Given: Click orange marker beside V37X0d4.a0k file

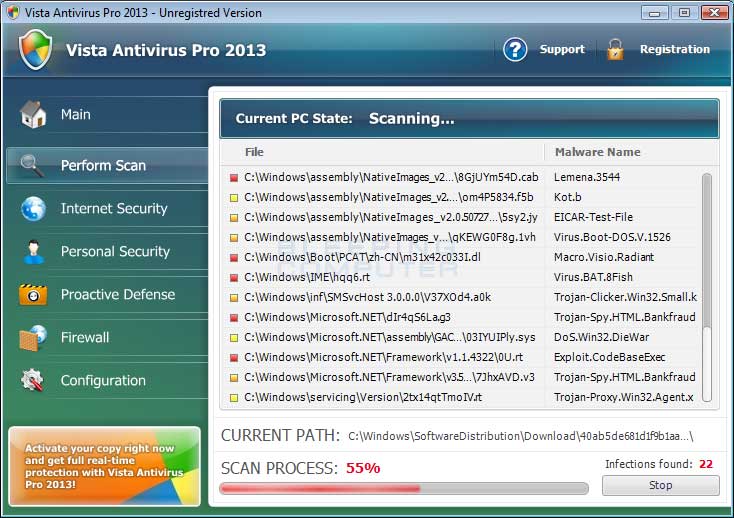Looking at the screenshot, I should tap(234, 298).
